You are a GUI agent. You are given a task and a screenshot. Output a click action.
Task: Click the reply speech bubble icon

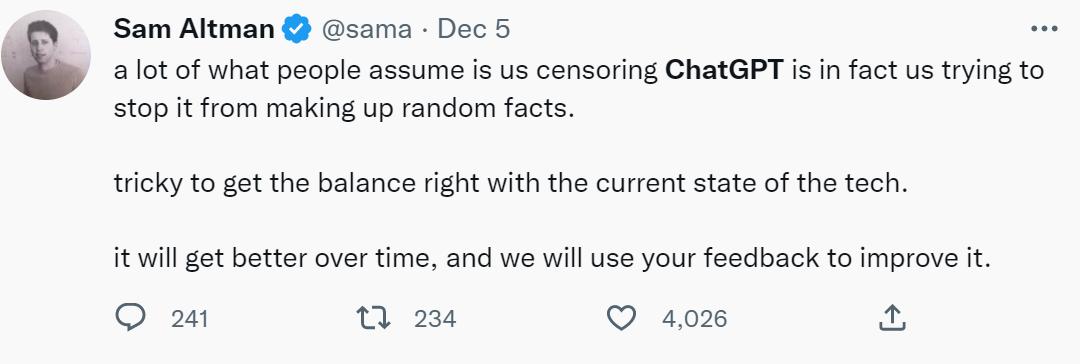(x=129, y=318)
